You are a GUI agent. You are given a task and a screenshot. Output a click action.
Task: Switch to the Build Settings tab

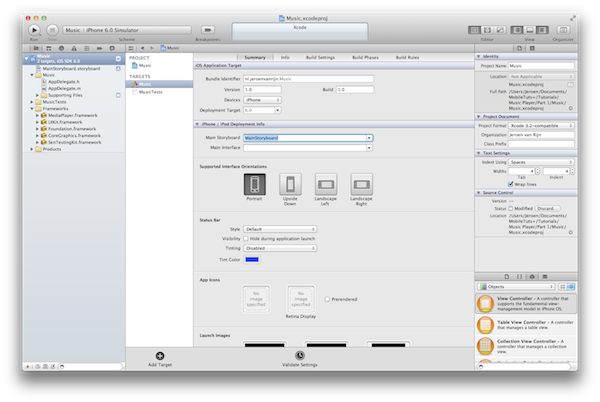coord(320,57)
